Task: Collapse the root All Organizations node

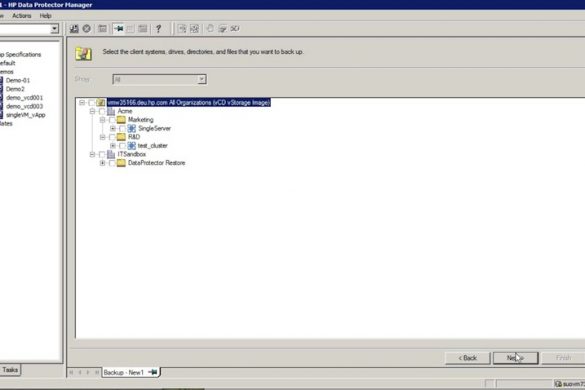Action: [82, 103]
